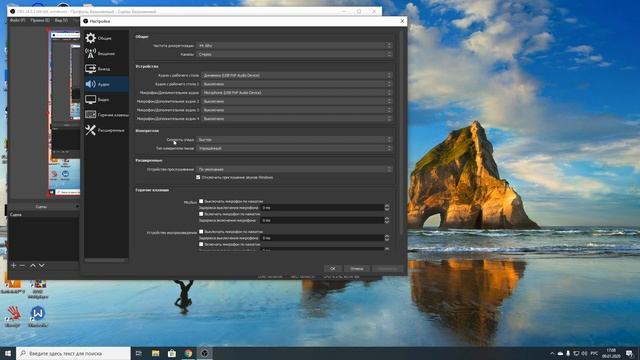
Task: Click the settings sidebar horizontal scrollbar
Action: [x=105, y=260]
